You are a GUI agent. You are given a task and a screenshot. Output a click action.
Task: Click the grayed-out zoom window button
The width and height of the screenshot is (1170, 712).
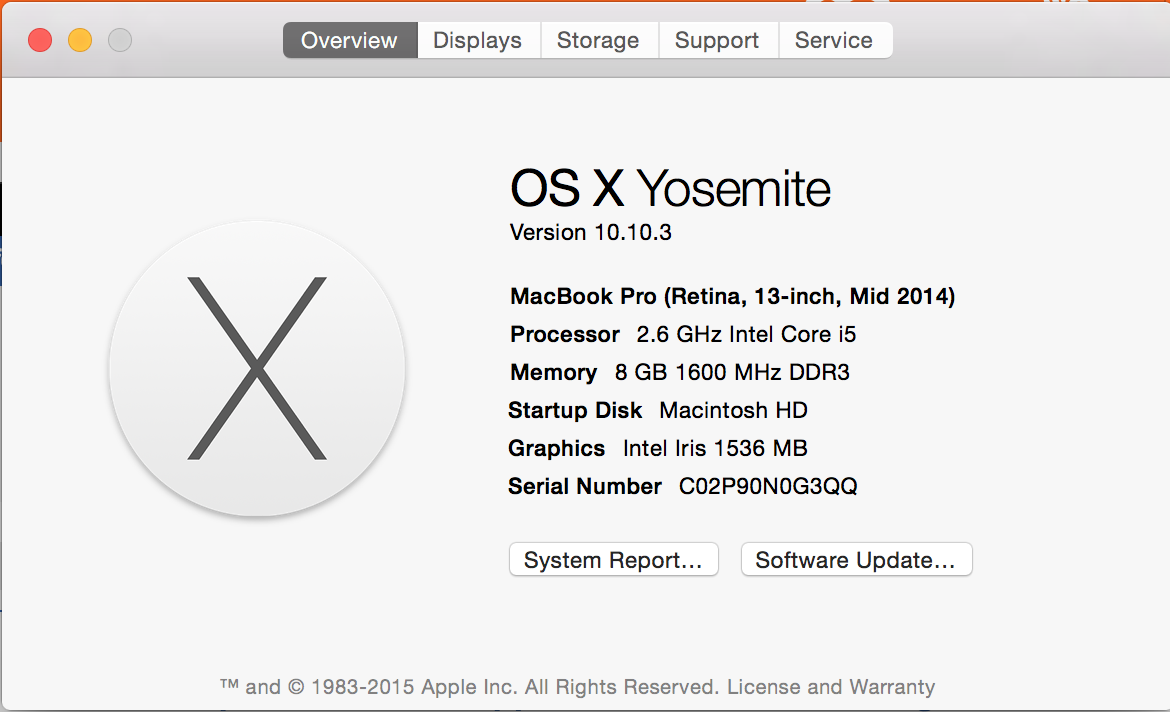point(120,41)
